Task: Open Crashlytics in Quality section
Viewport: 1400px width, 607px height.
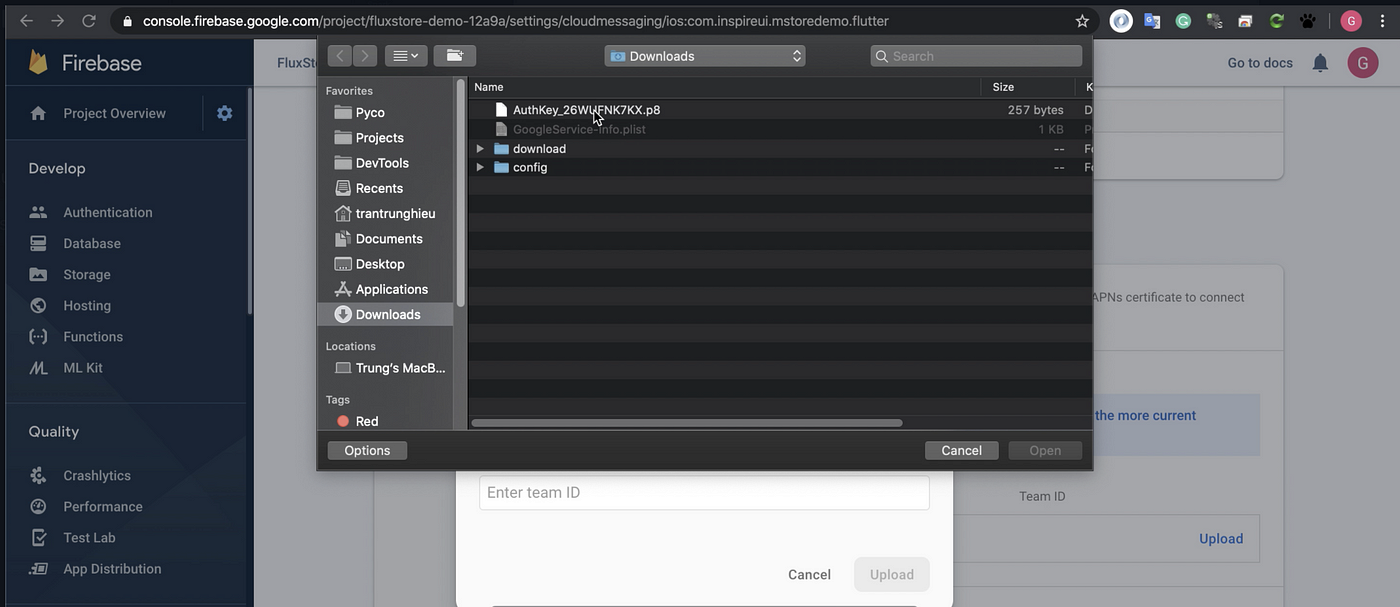Action: [x=97, y=475]
